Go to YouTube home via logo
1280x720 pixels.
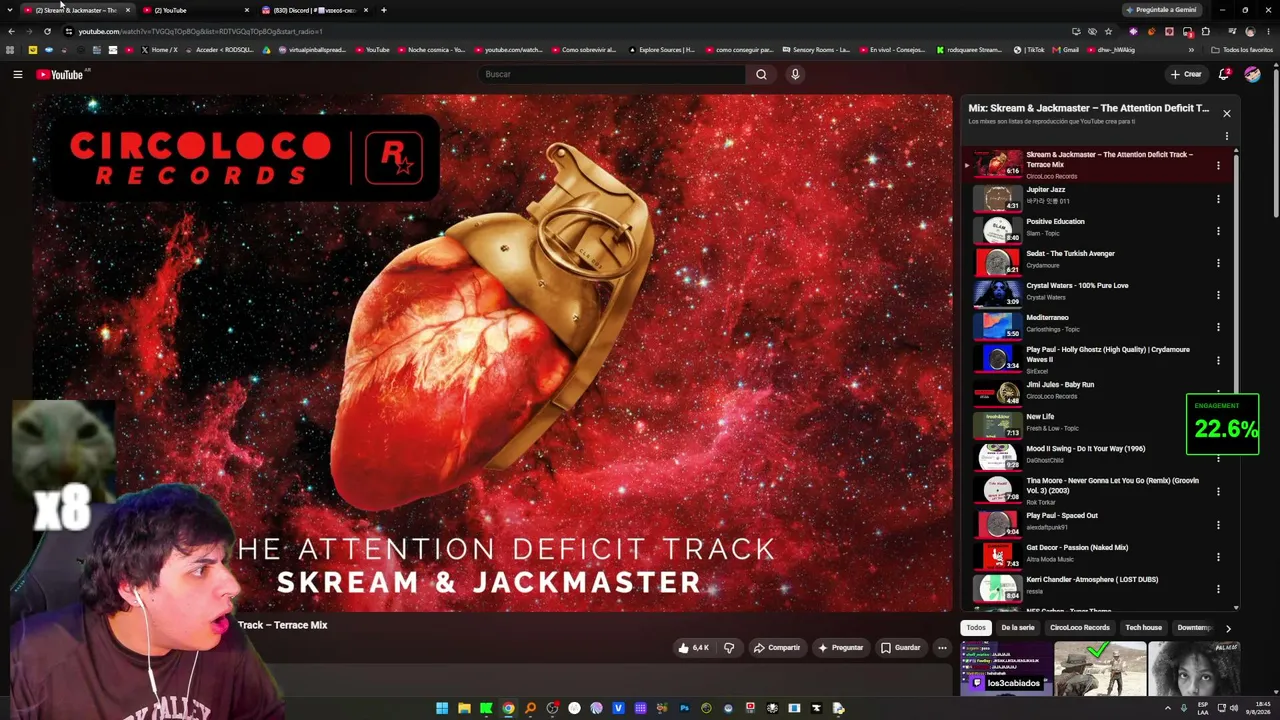click(60, 74)
